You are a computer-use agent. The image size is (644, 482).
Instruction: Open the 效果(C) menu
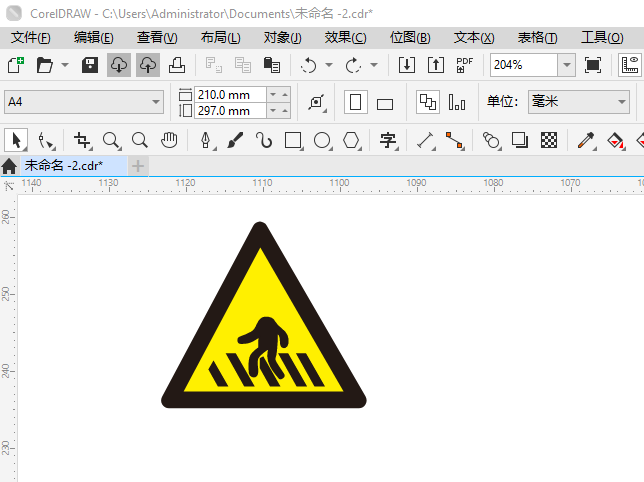pos(345,38)
